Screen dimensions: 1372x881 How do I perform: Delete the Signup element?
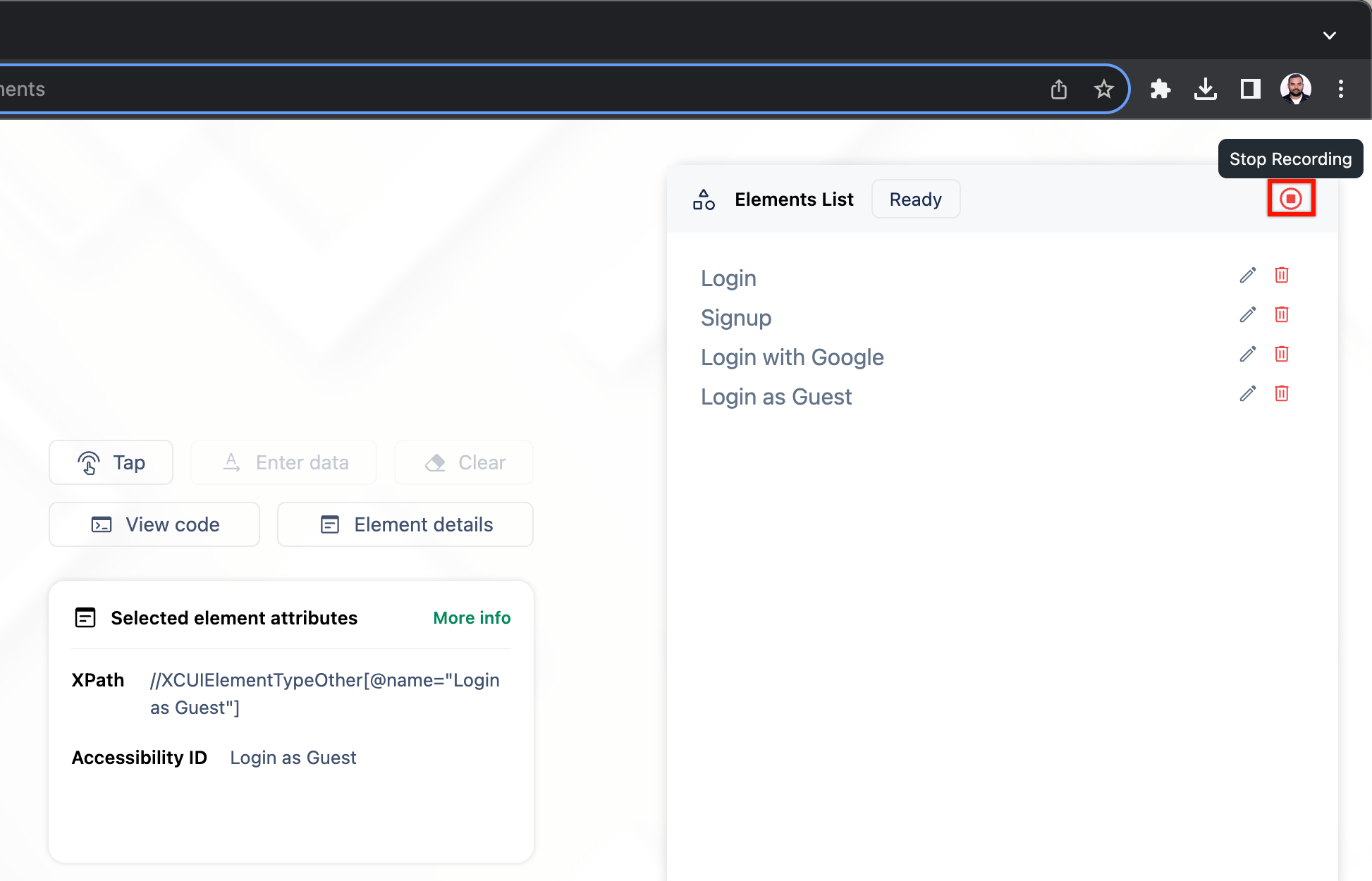[1282, 314]
